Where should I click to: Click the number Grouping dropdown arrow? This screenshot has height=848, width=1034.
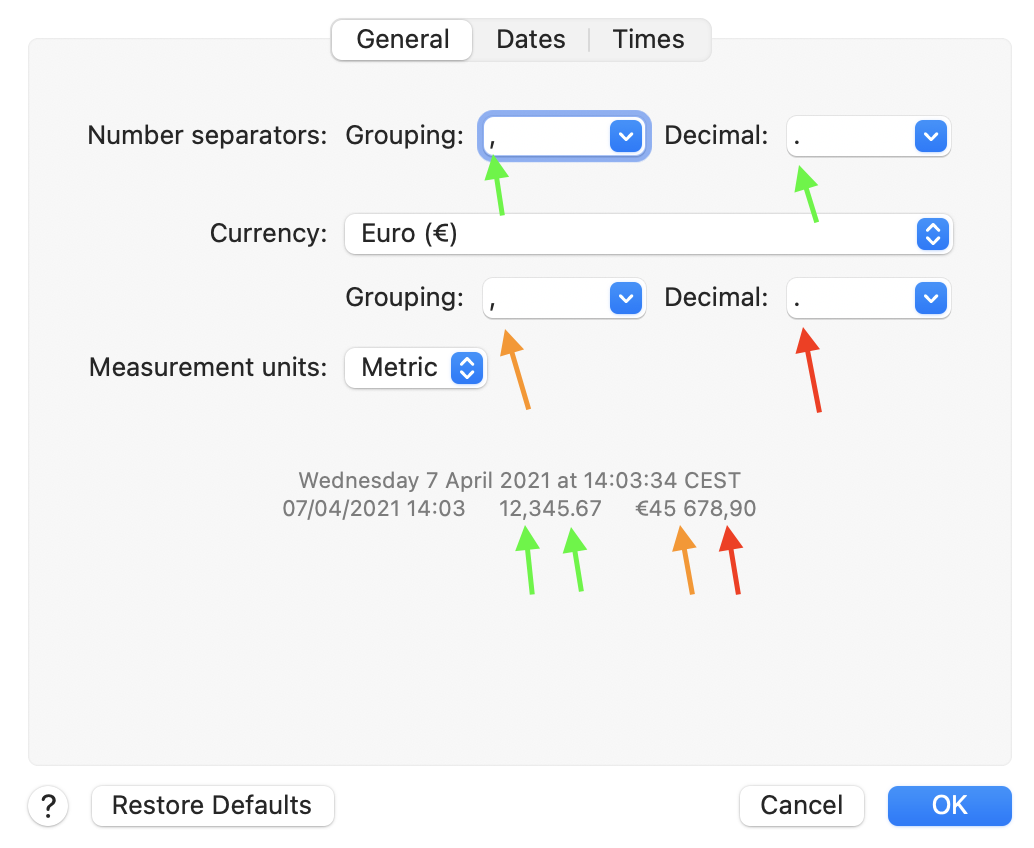[x=624, y=136]
